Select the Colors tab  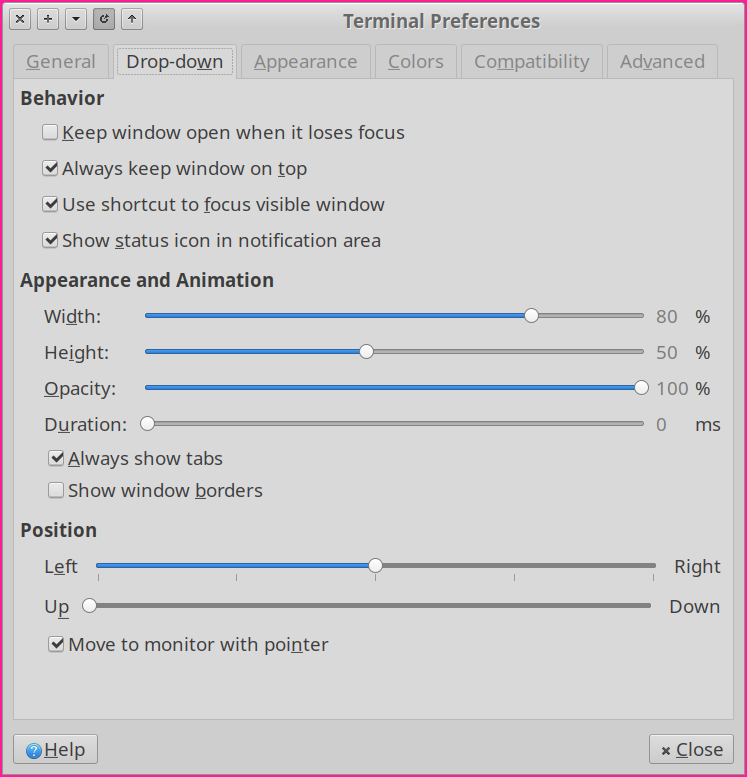415,61
